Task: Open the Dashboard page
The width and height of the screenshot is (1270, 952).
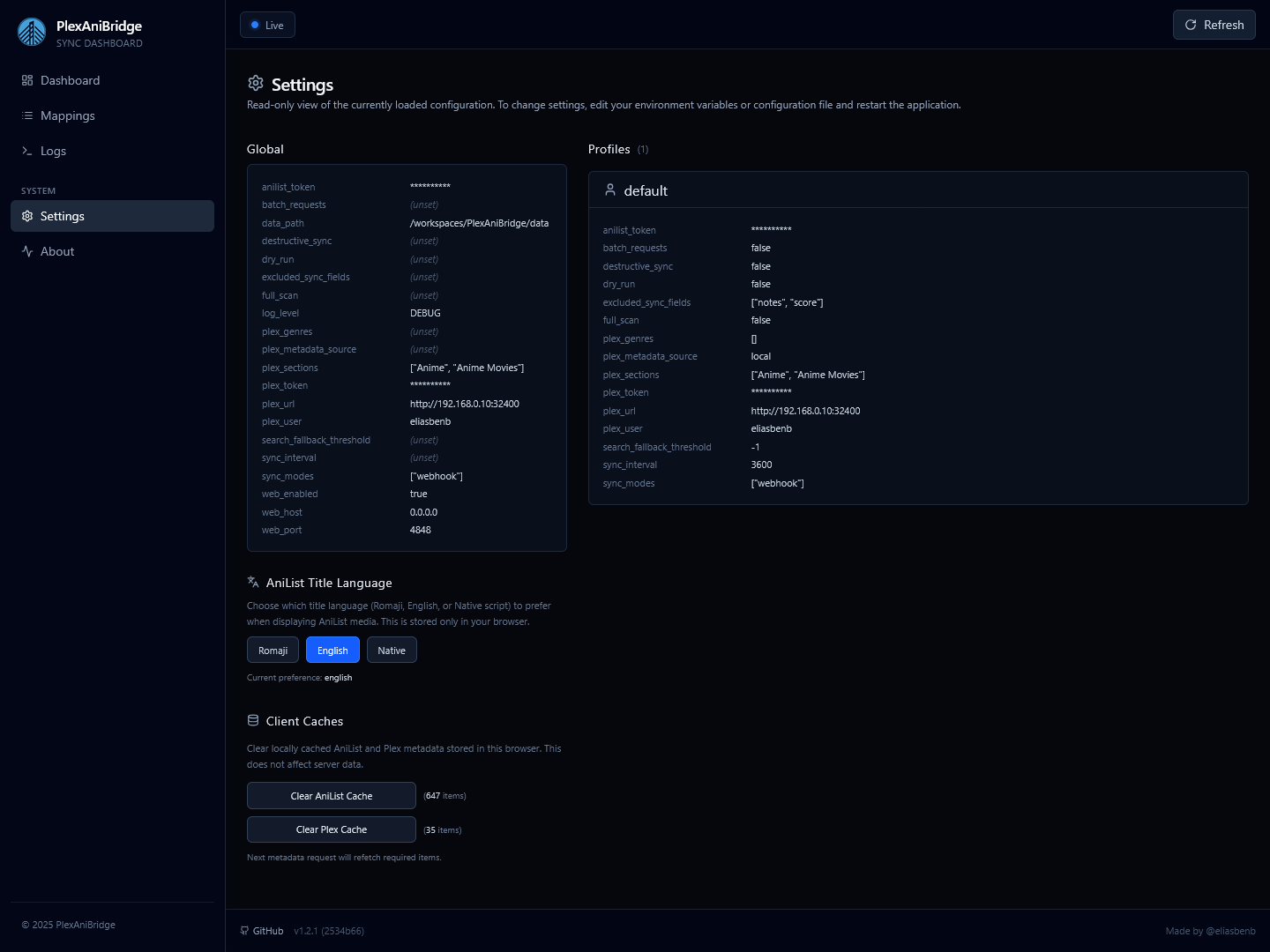Action: [112, 80]
